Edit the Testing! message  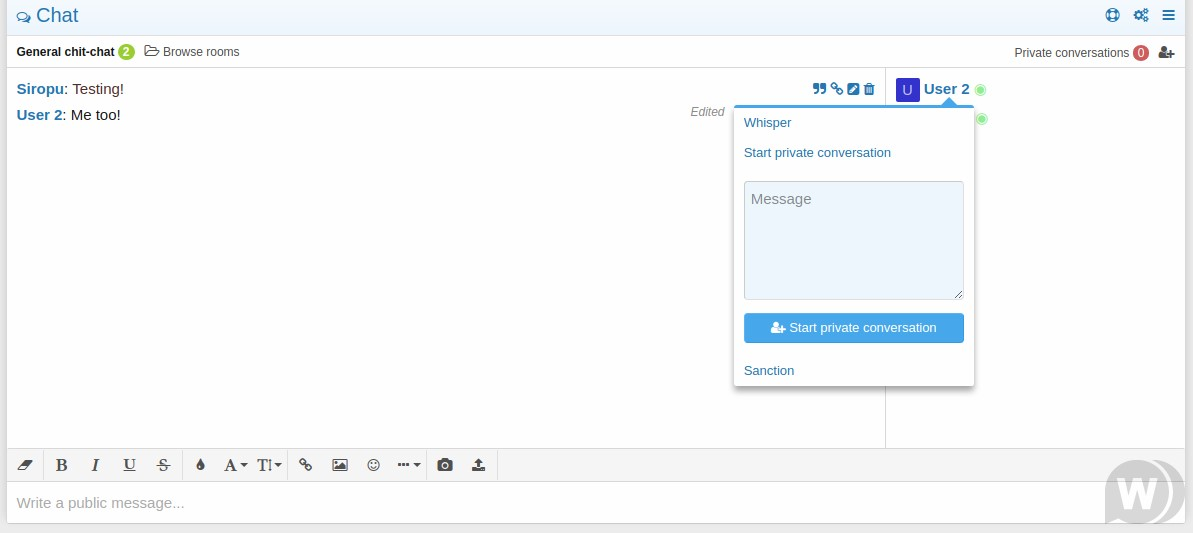853,89
